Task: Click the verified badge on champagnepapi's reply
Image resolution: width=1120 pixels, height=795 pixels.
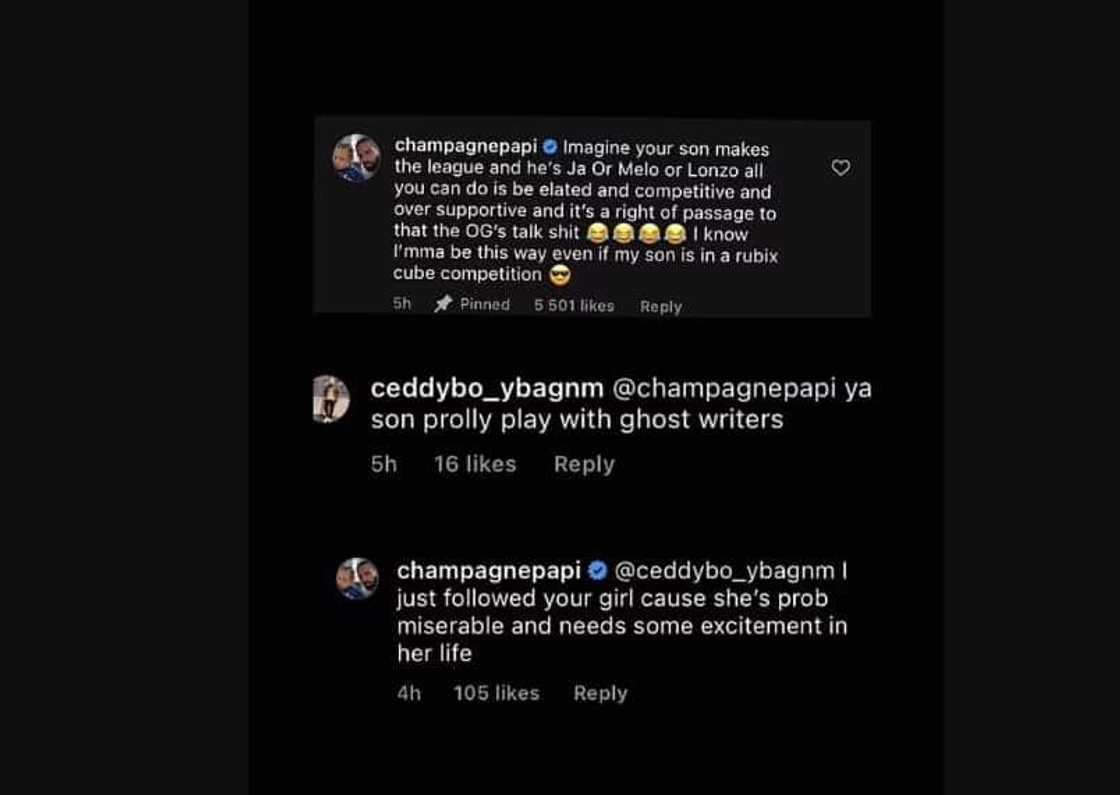Action: 597,569
